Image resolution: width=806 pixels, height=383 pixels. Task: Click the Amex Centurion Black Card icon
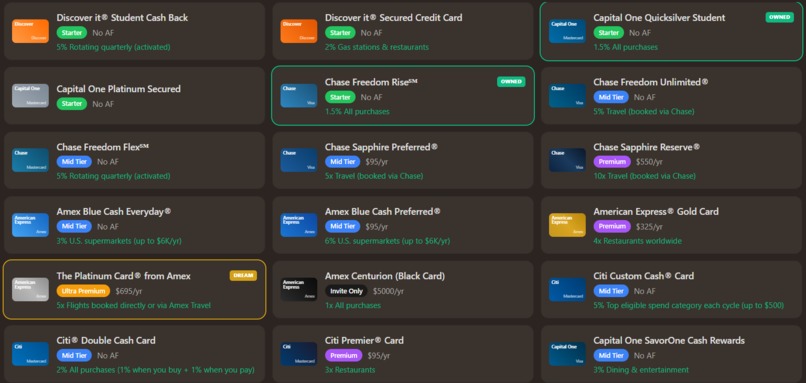click(x=299, y=289)
